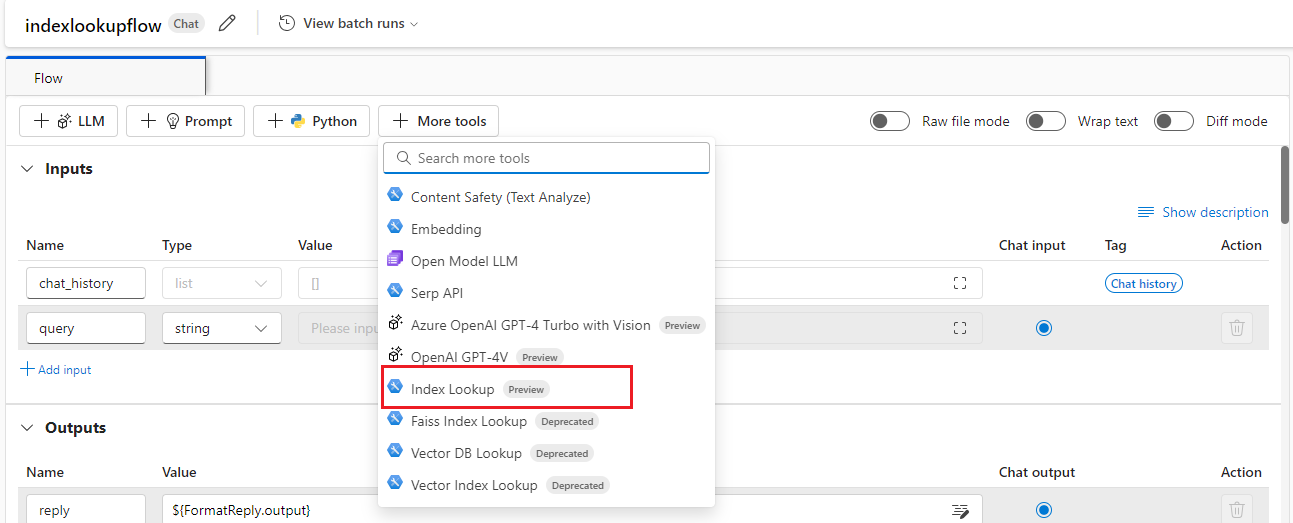Click the chat_history name field
This screenshot has width=1293, height=523.
[x=86, y=283]
